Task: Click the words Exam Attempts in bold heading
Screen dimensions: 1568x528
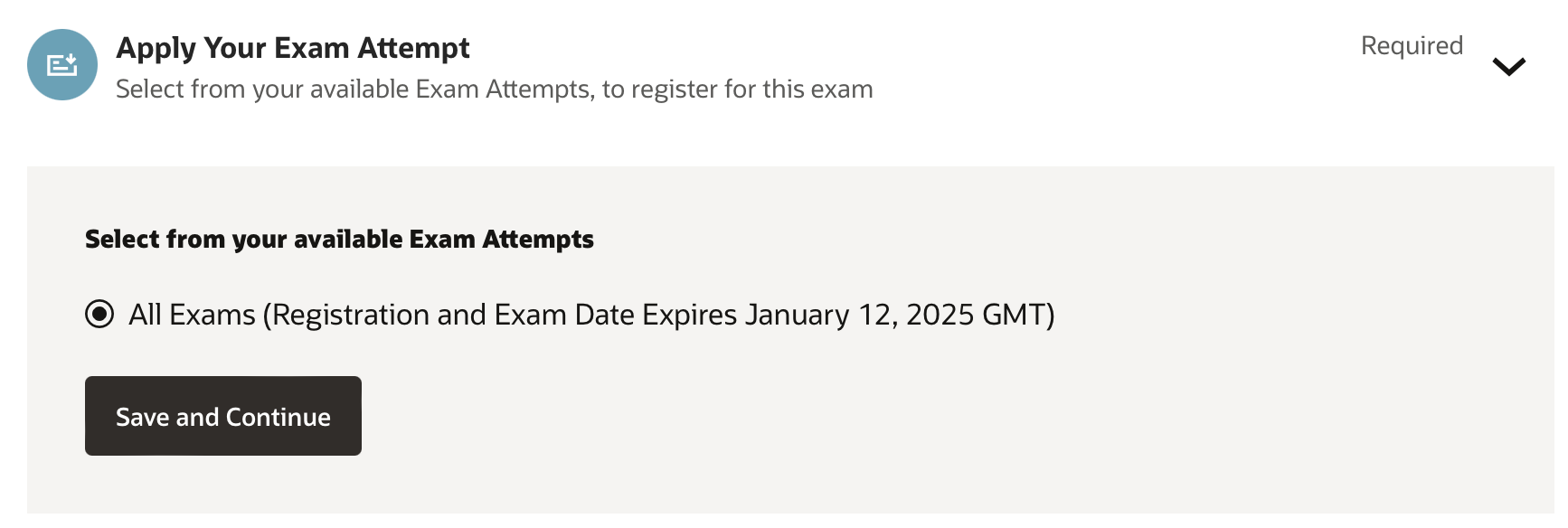Action: (501, 240)
